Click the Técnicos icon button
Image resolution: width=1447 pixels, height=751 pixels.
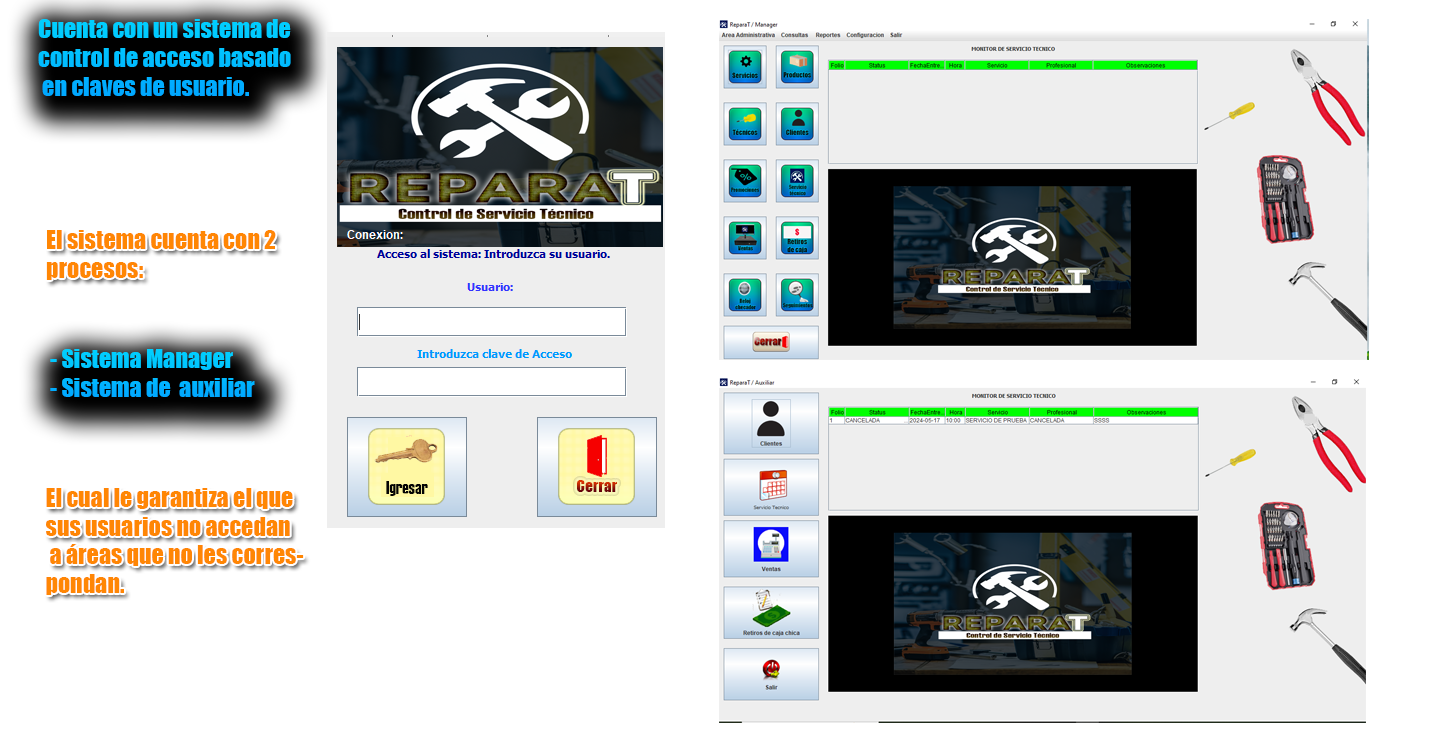pos(745,123)
